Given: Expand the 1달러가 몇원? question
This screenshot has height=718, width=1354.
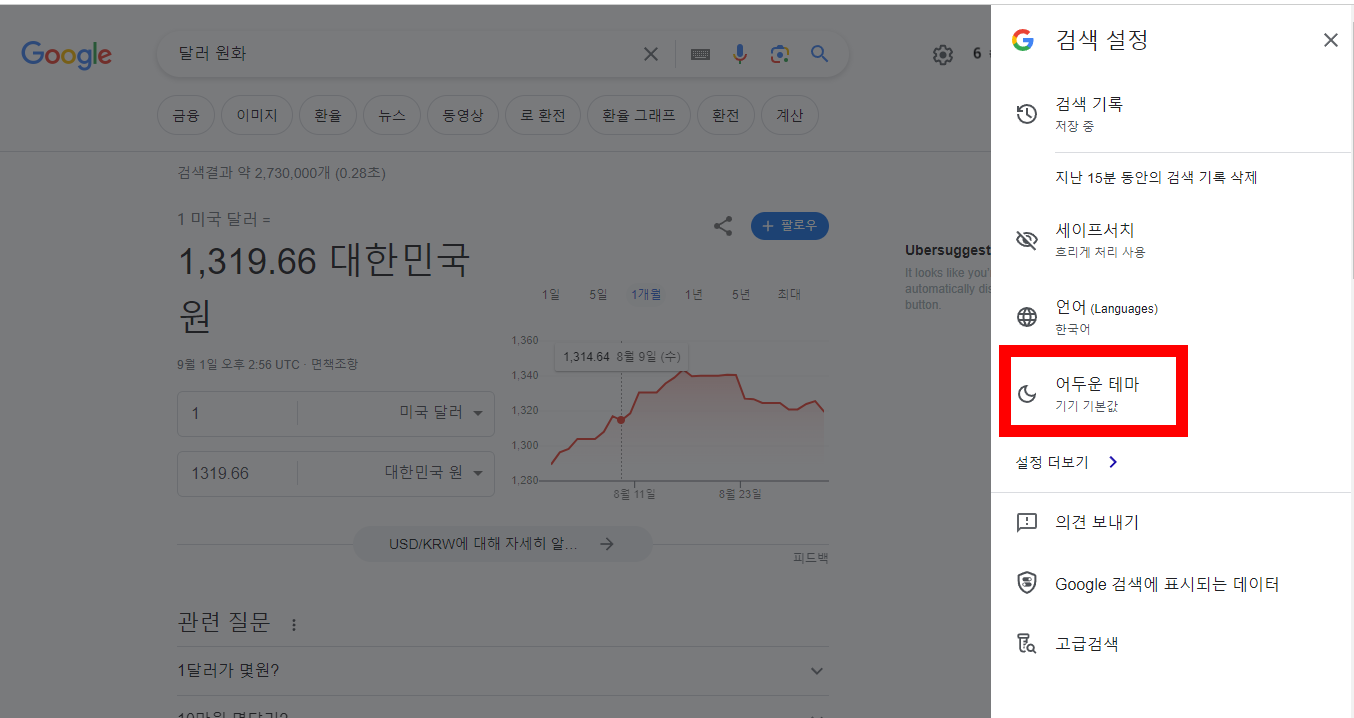Looking at the screenshot, I should [x=503, y=670].
